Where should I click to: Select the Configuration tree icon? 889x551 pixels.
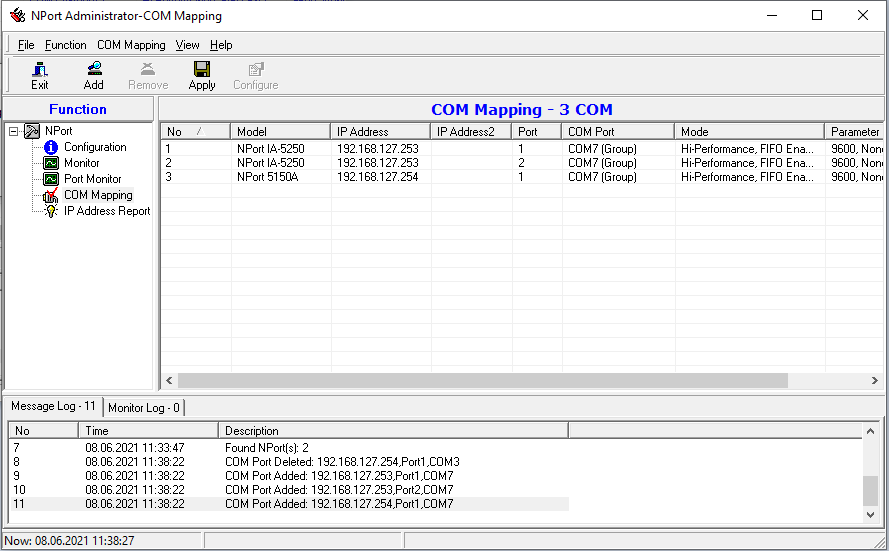(51, 147)
